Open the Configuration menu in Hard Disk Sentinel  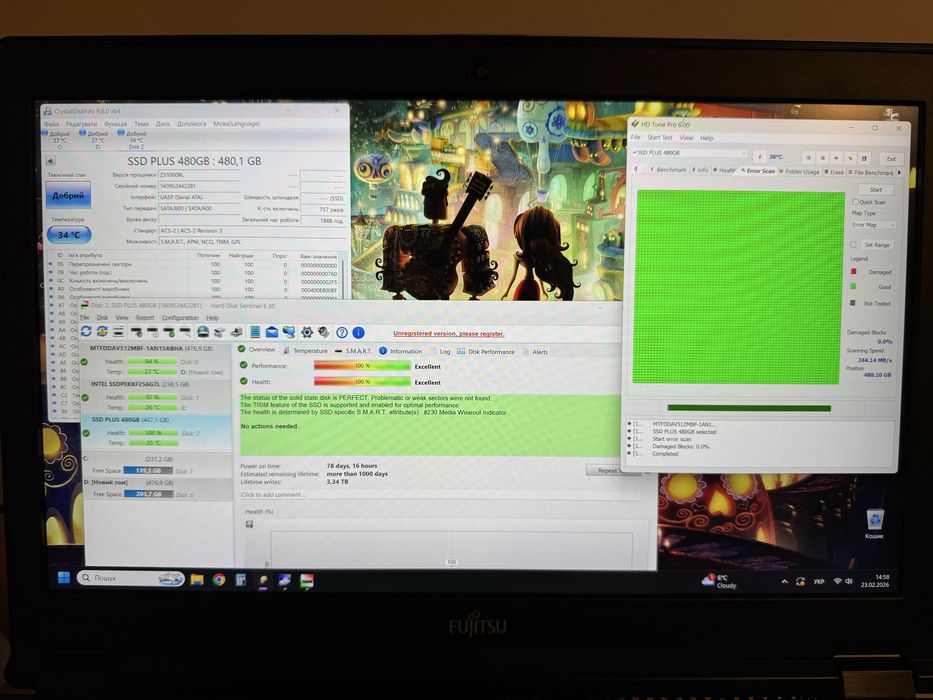pos(180,318)
